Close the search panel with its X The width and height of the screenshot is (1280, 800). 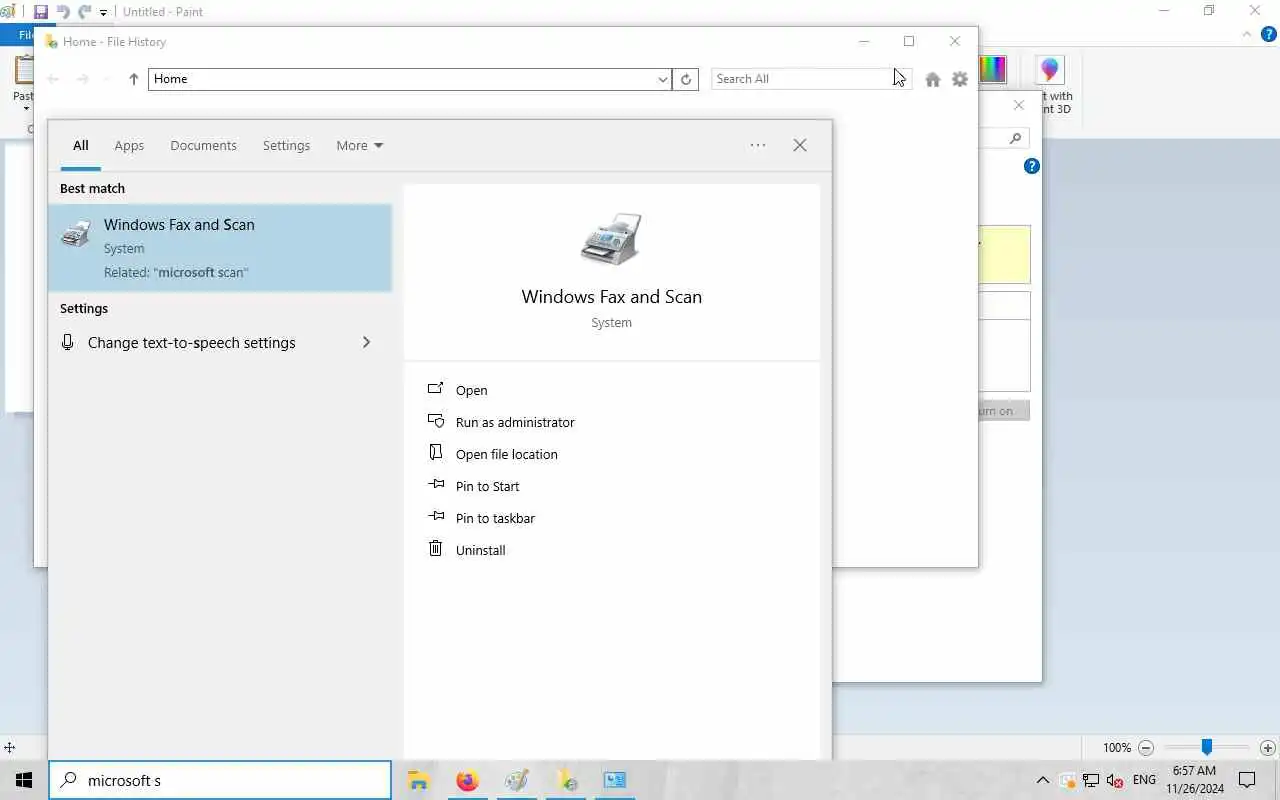tap(800, 145)
